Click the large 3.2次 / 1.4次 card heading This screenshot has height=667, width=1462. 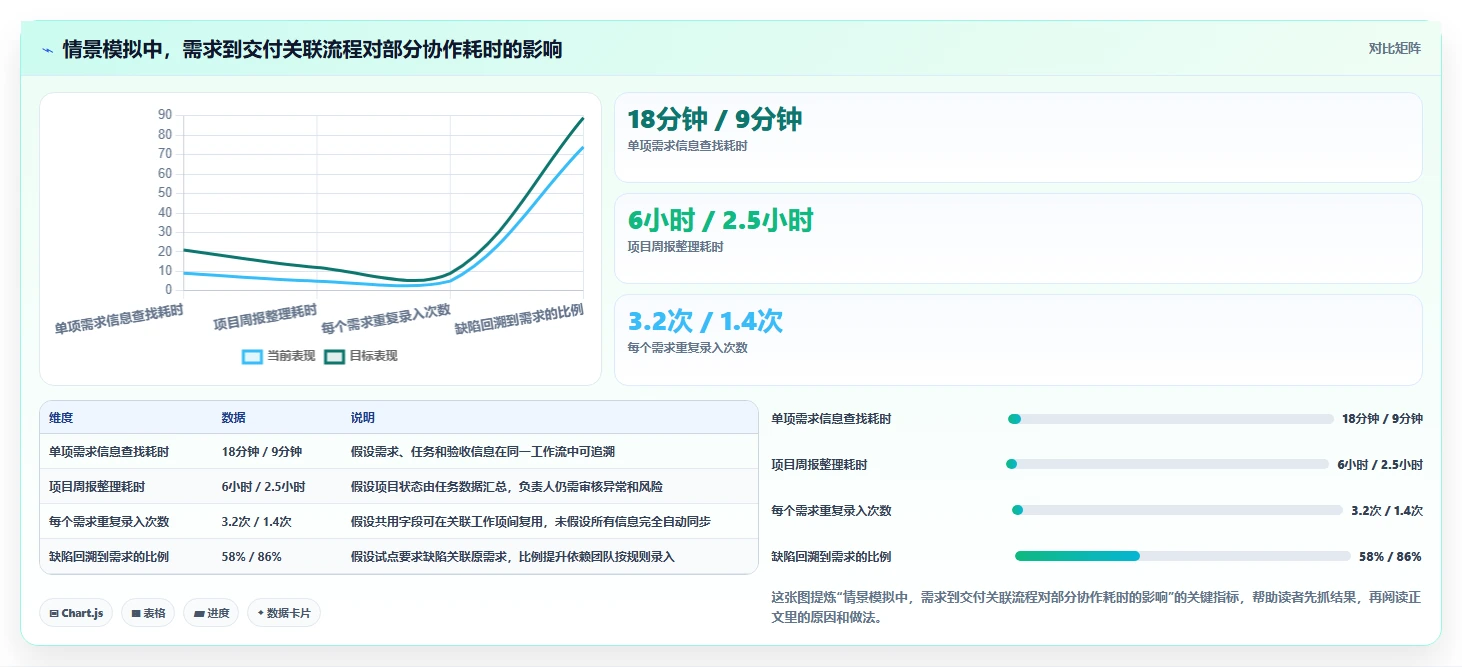(x=705, y=322)
